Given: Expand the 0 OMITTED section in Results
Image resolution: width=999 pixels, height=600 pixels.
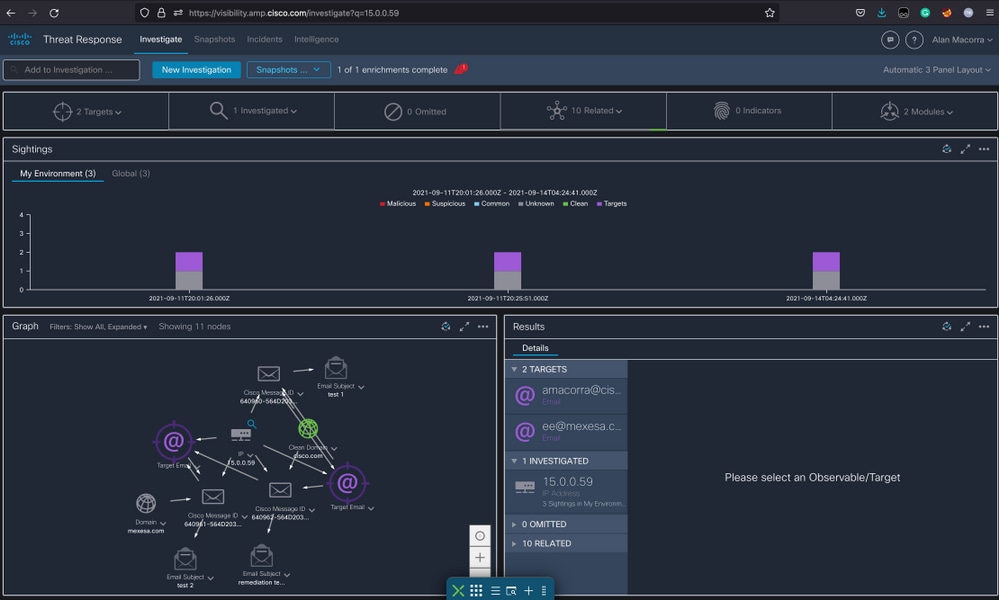Looking at the screenshot, I should [x=566, y=524].
